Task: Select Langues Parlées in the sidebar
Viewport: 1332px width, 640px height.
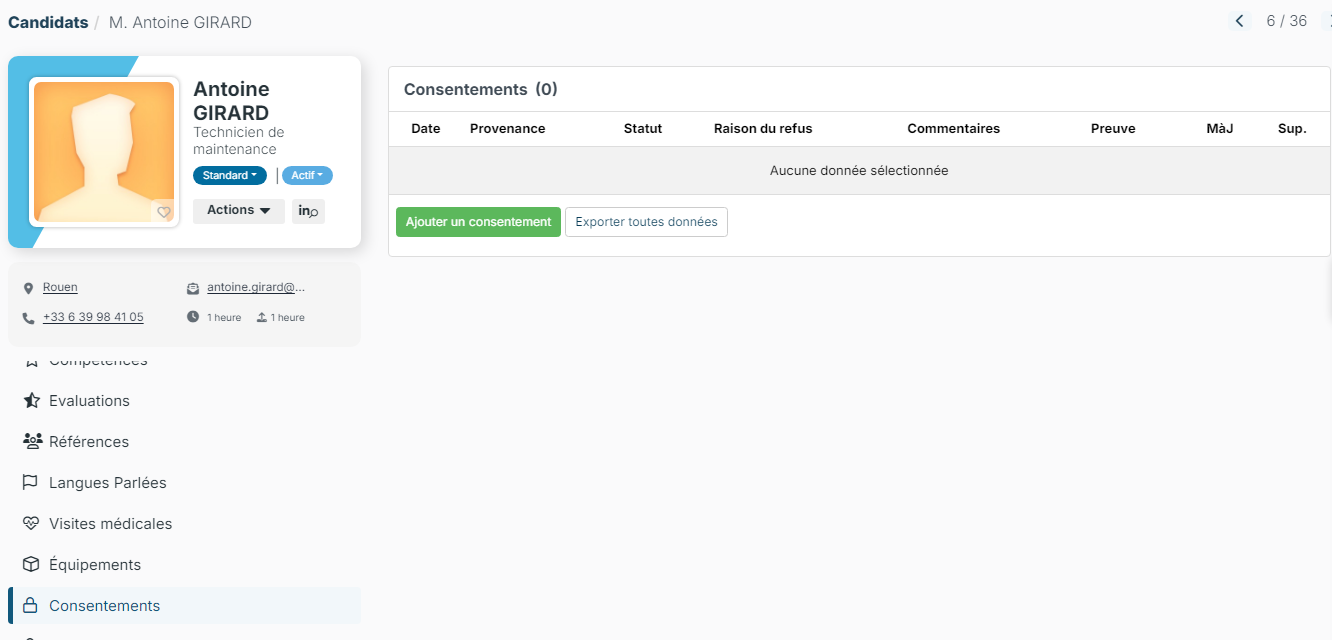Action: point(184,483)
